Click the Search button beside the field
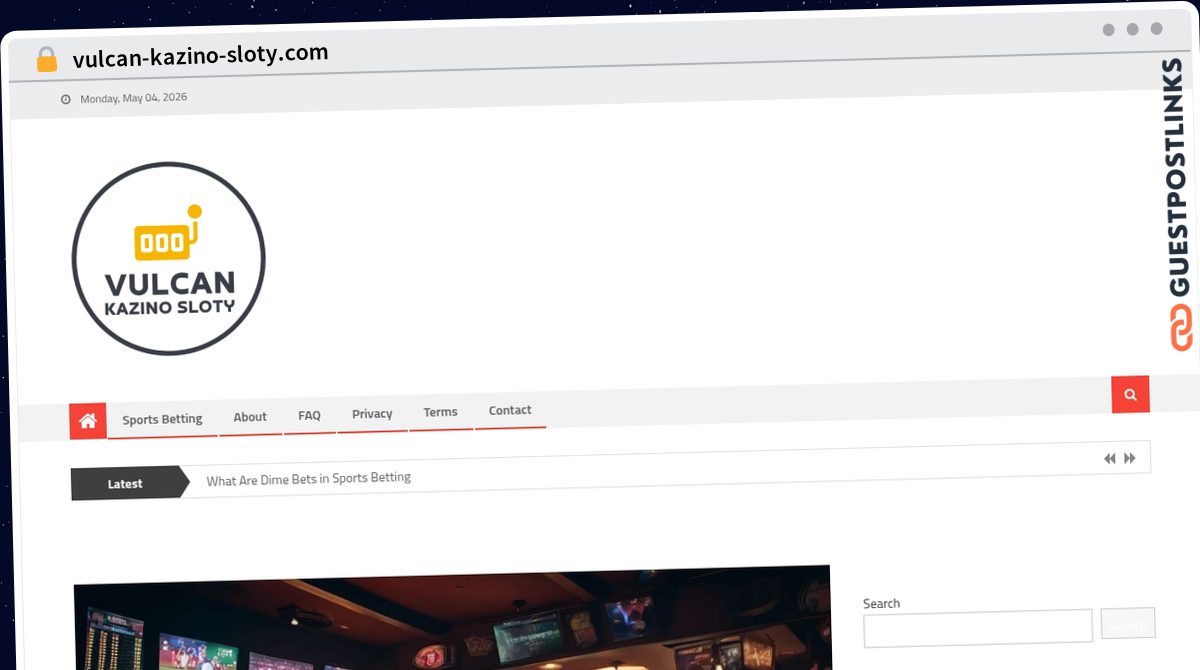1200x670 pixels. [1128, 625]
